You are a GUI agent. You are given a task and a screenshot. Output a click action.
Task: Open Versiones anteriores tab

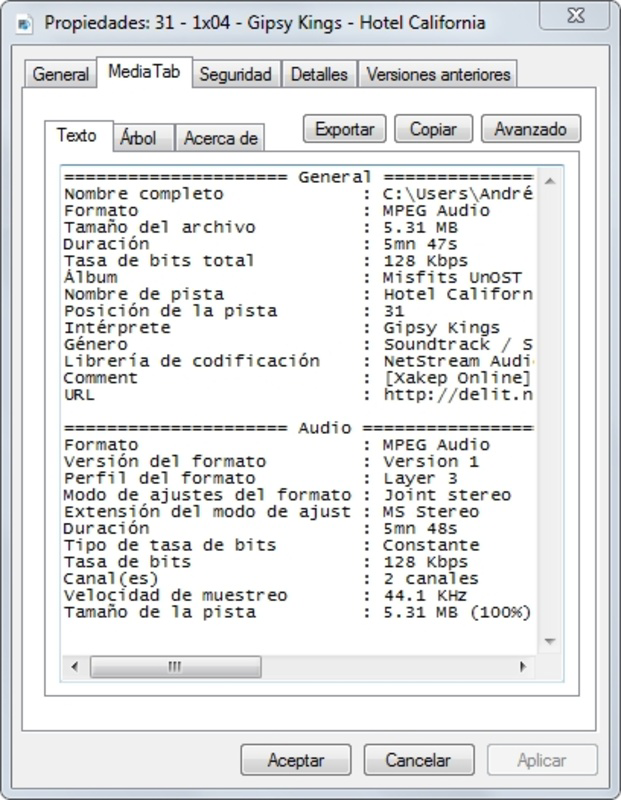coord(438,74)
